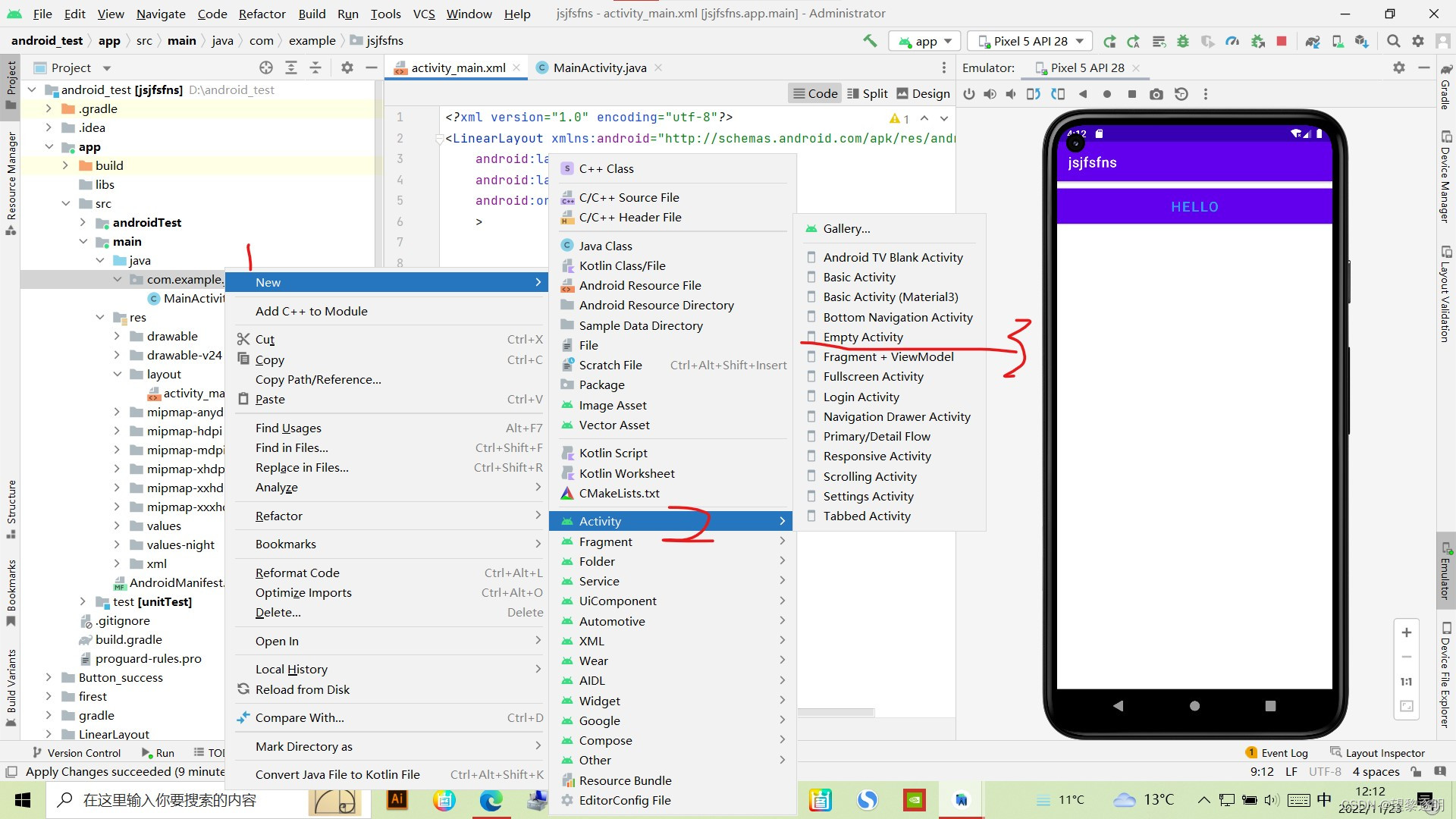Stop the running app with red square
Viewport: 1456px width, 819px height.
tap(1282, 41)
